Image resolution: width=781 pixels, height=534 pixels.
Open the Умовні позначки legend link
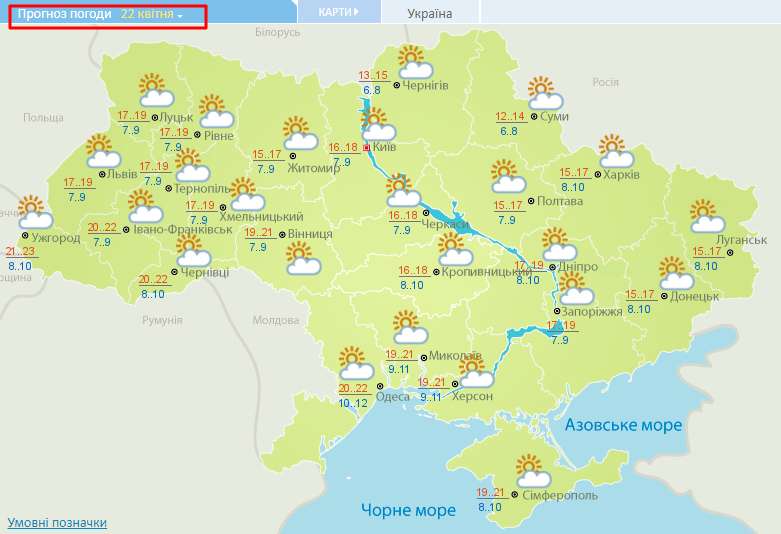tap(57, 522)
